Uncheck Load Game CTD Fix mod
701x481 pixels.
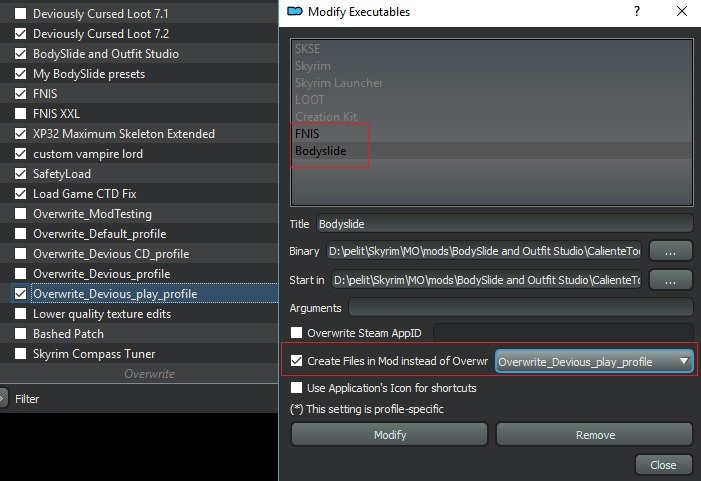click(21, 194)
